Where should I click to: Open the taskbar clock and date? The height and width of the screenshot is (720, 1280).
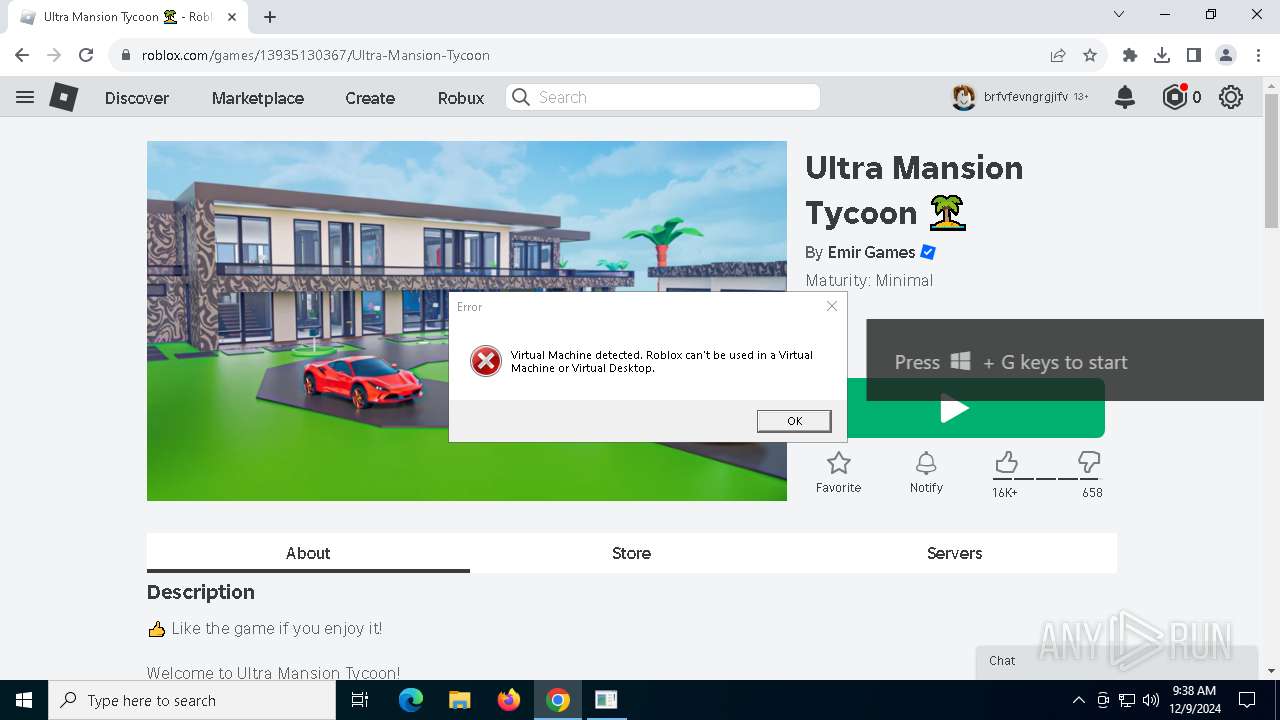(1193, 700)
